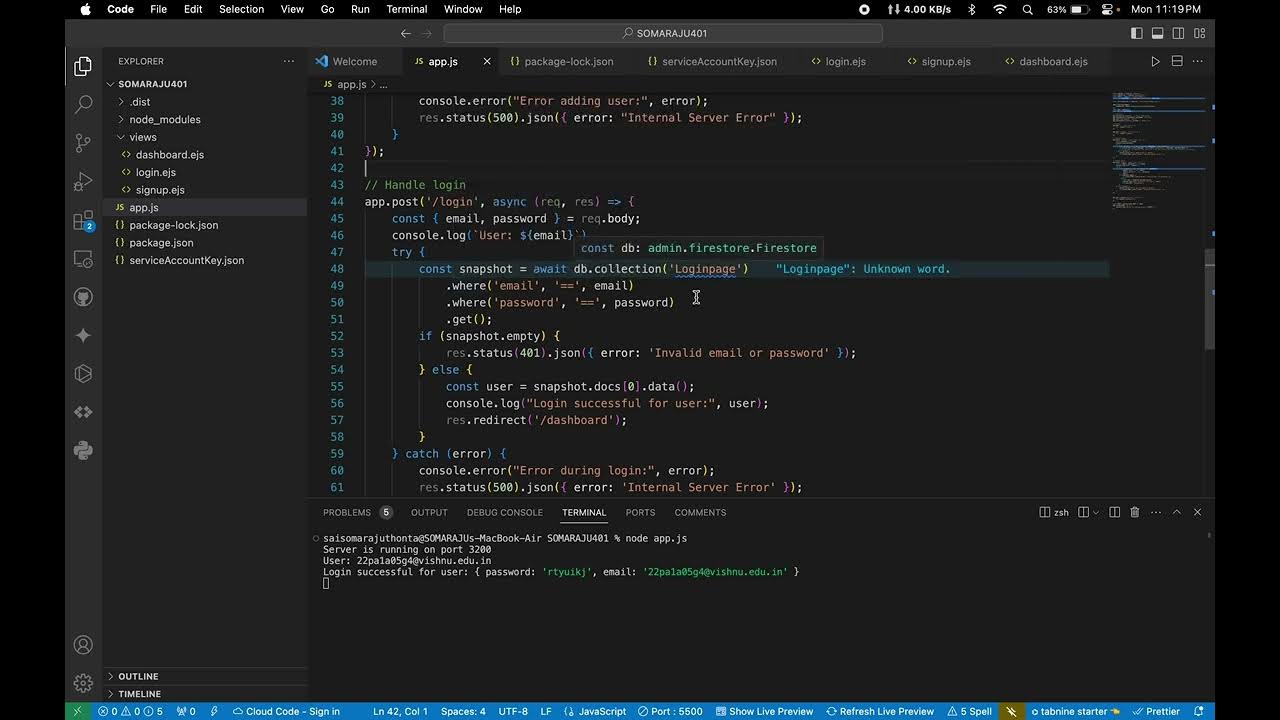
Task: Change Spaces: 4 indentation setting
Action: (x=463, y=711)
